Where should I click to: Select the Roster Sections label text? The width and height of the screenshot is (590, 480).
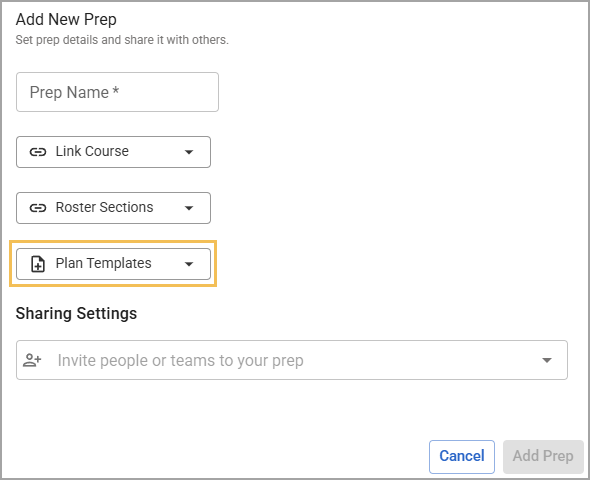tap(105, 207)
